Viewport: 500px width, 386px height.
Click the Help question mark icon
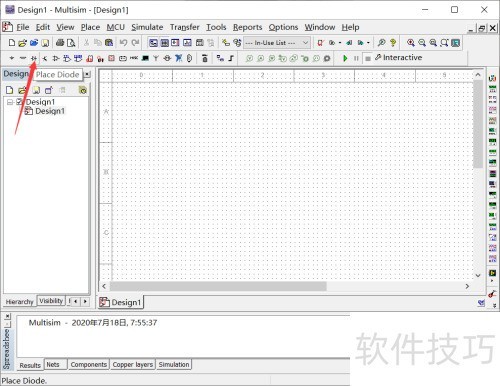[x=393, y=43]
